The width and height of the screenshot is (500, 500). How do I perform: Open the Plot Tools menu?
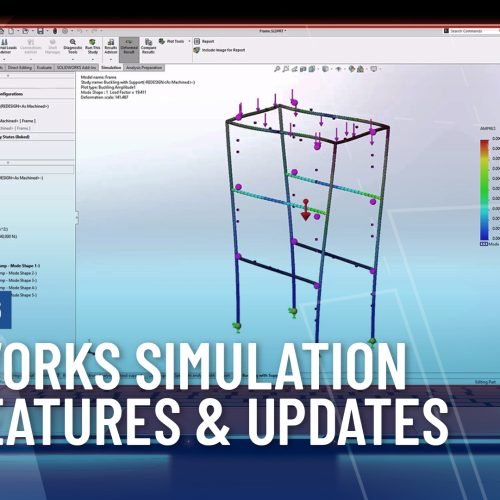pyautogui.click(x=175, y=41)
